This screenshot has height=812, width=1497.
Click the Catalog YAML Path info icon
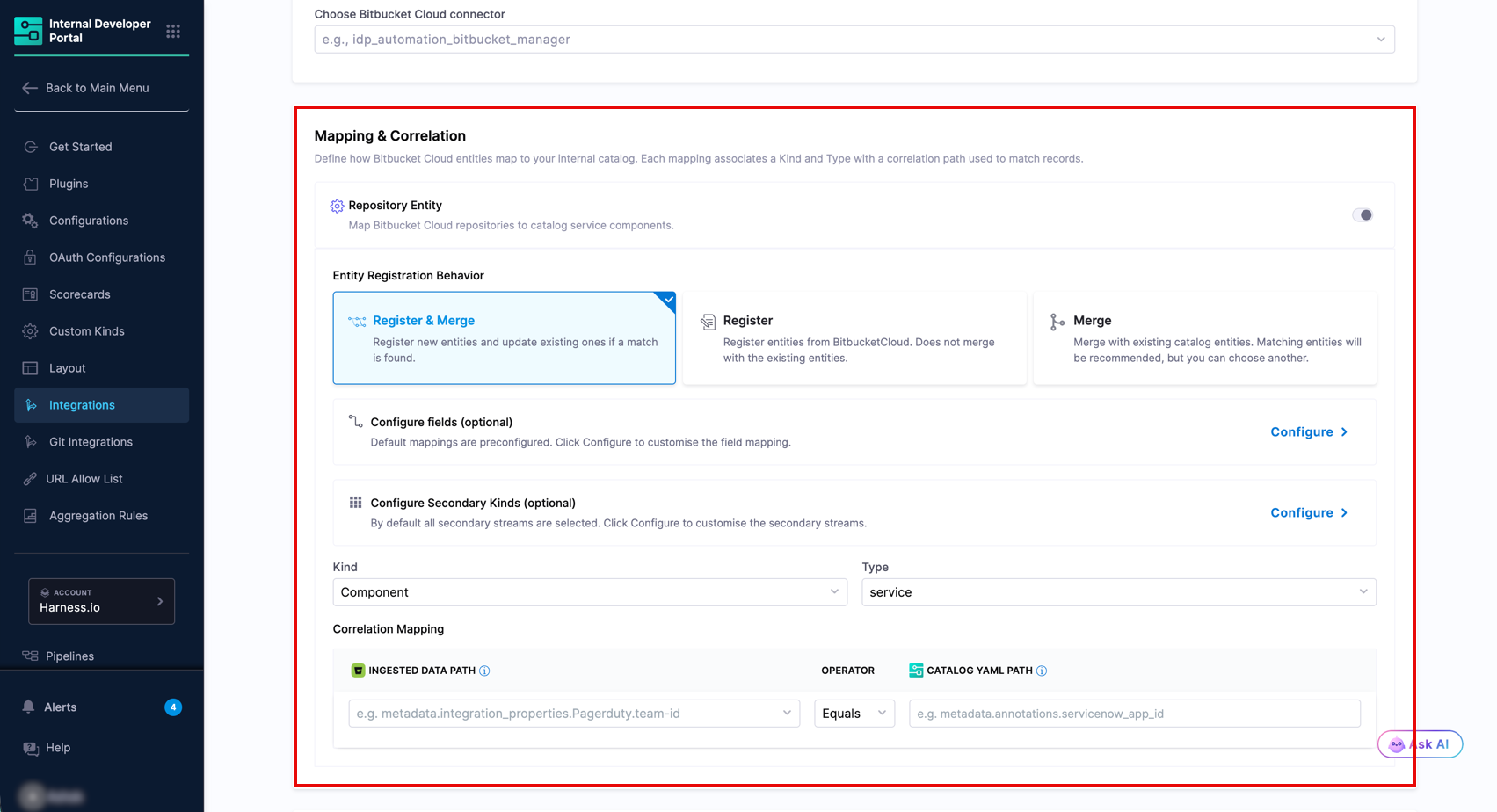[1042, 671]
